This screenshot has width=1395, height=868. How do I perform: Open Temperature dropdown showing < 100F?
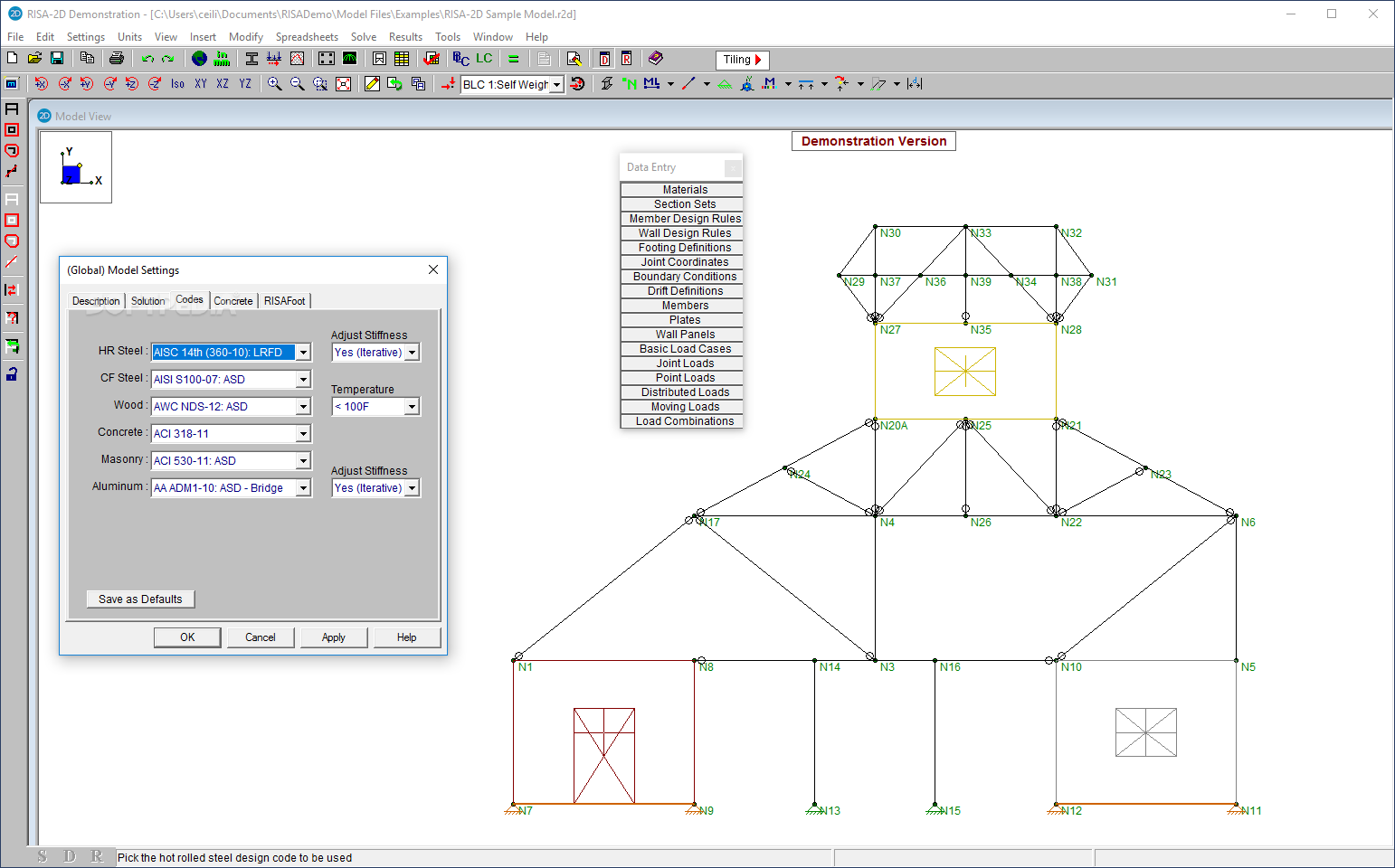pyautogui.click(x=413, y=407)
